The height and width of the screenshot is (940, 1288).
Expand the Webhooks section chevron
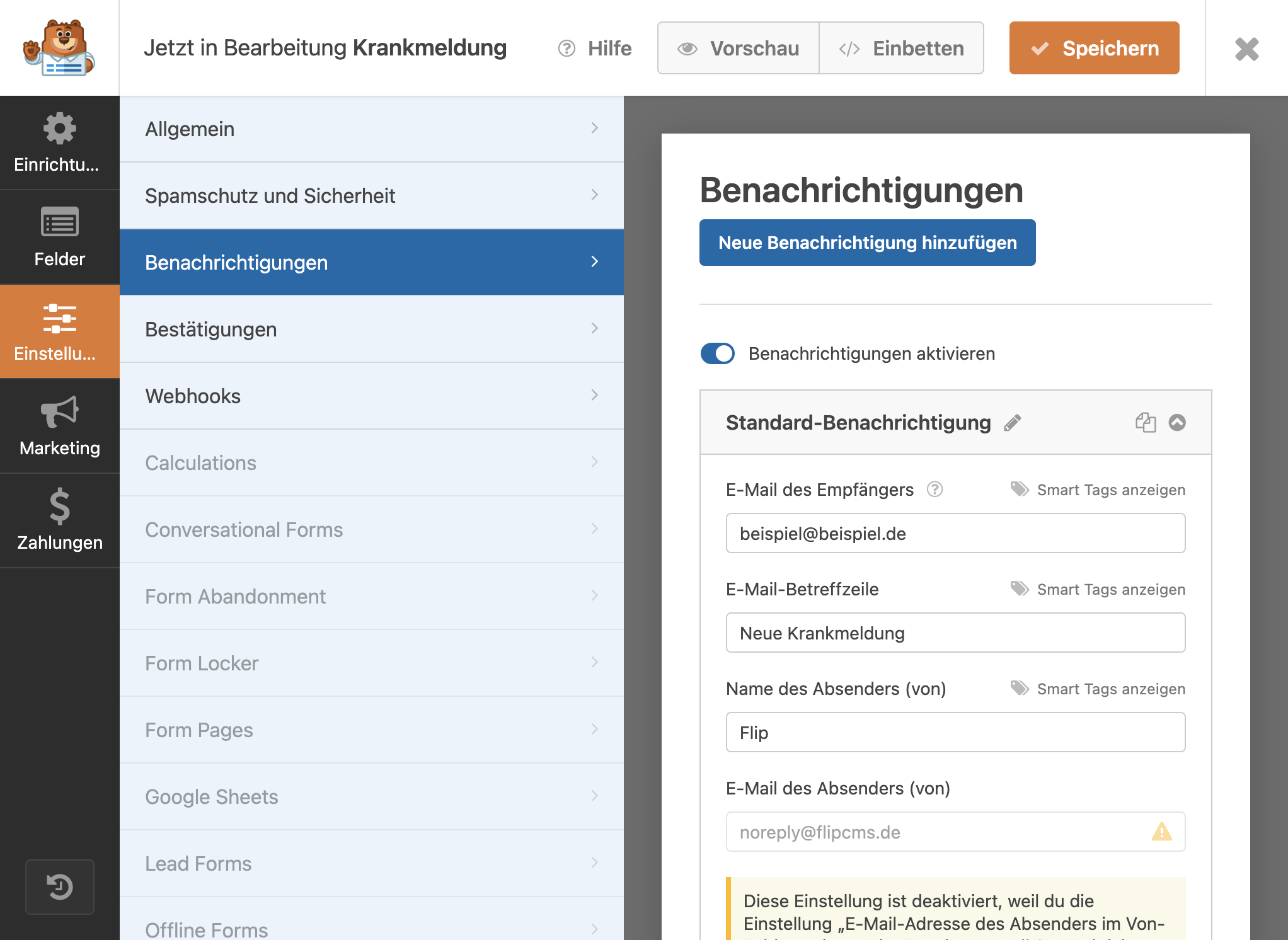594,395
